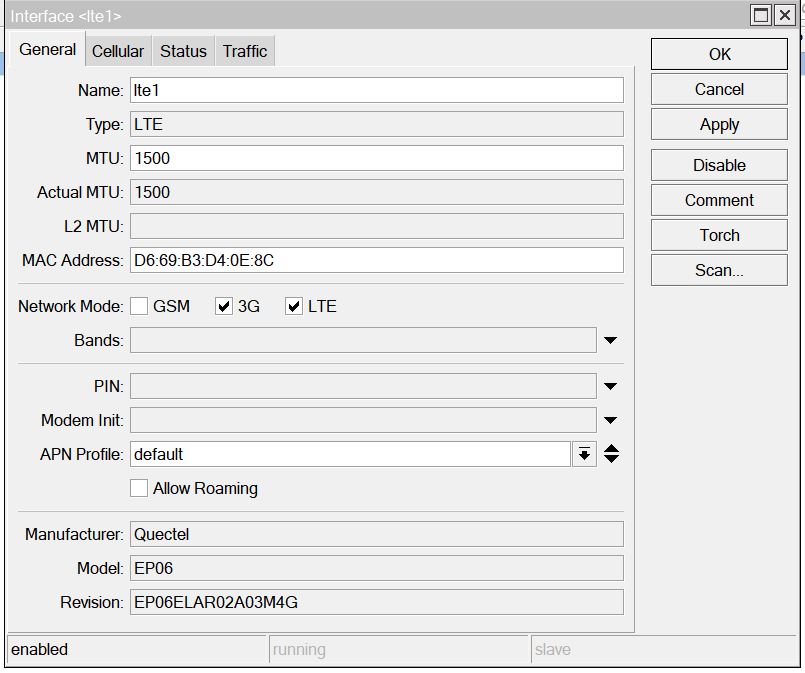
Task: Expand the Bands field arrow
Action: [x=611, y=341]
